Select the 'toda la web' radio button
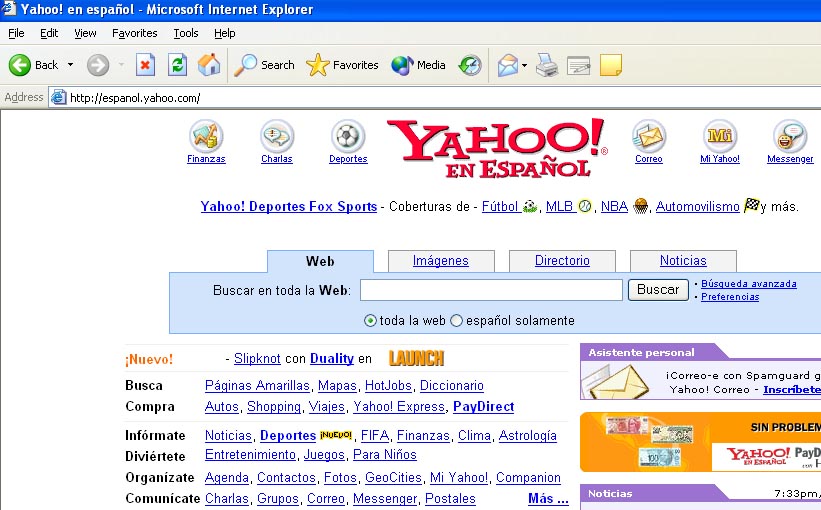This screenshot has height=510, width=821. pos(371,321)
